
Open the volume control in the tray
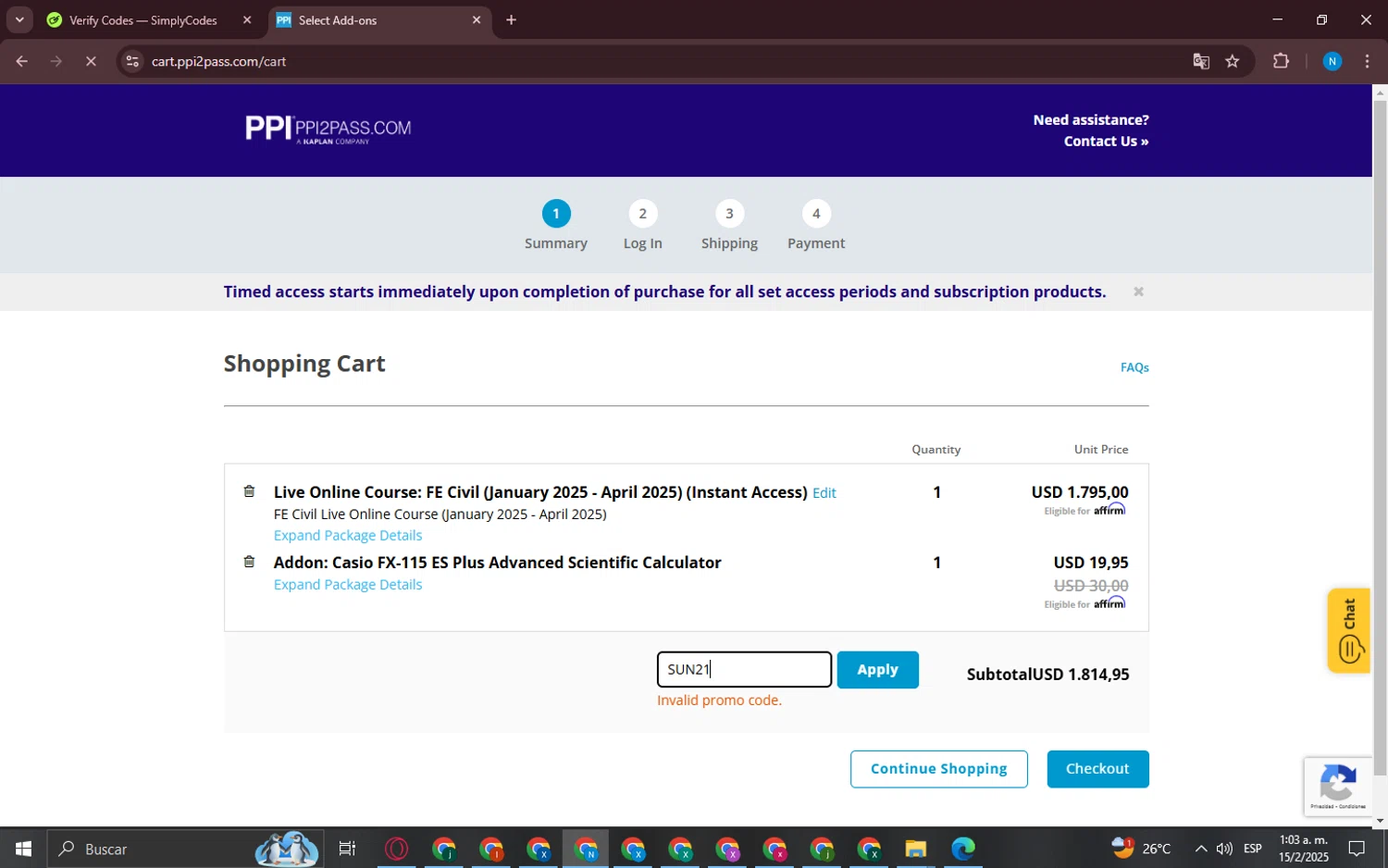click(x=1224, y=849)
